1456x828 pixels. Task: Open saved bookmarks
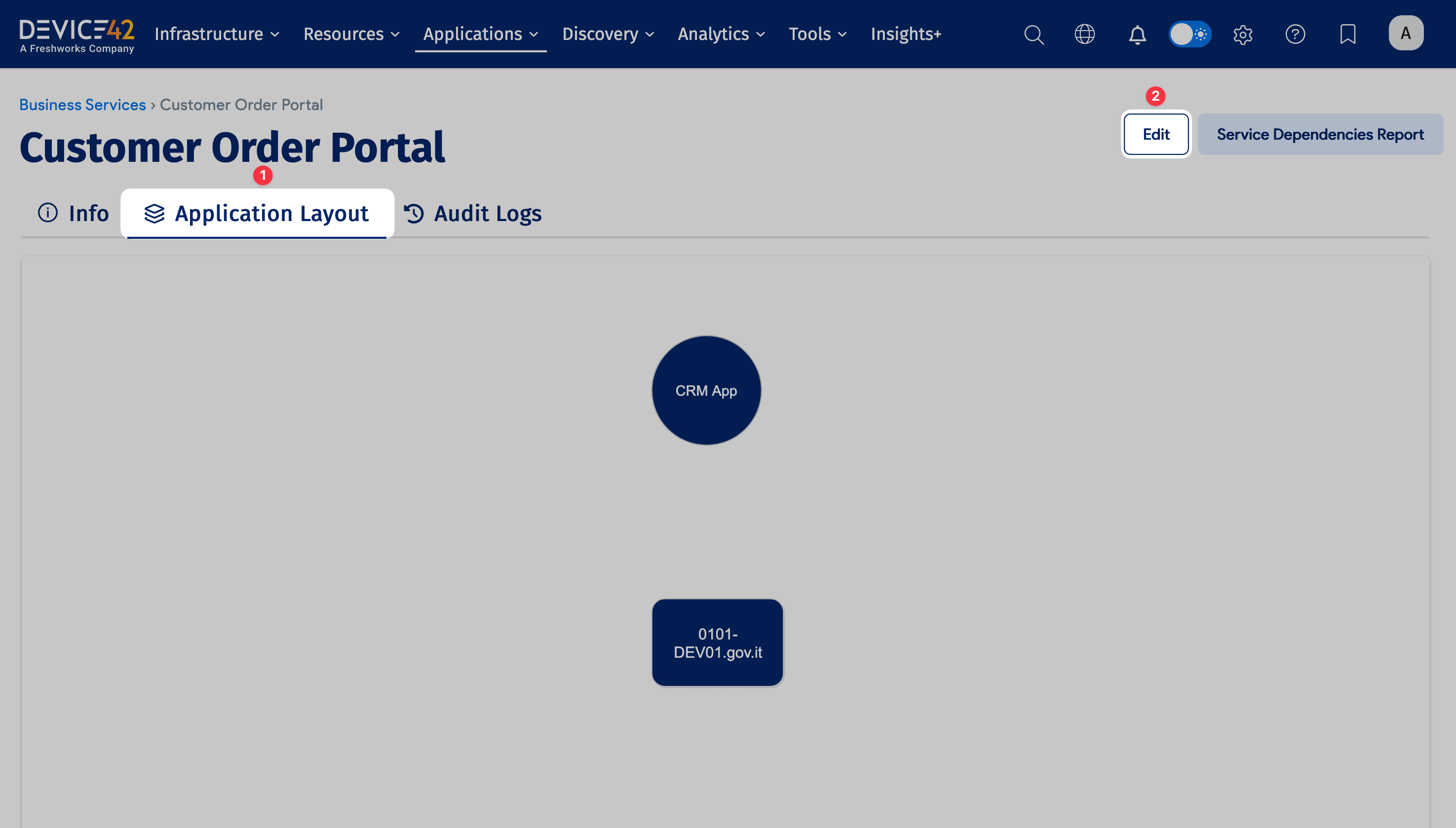tap(1348, 35)
